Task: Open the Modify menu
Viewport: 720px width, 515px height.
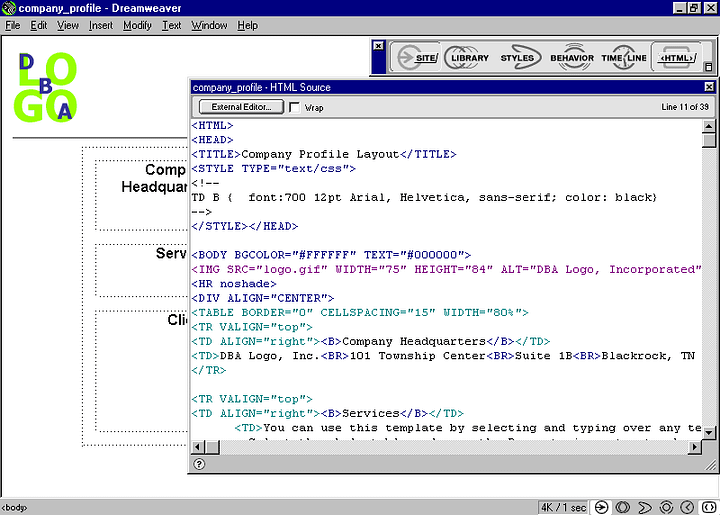Action: pos(137,25)
